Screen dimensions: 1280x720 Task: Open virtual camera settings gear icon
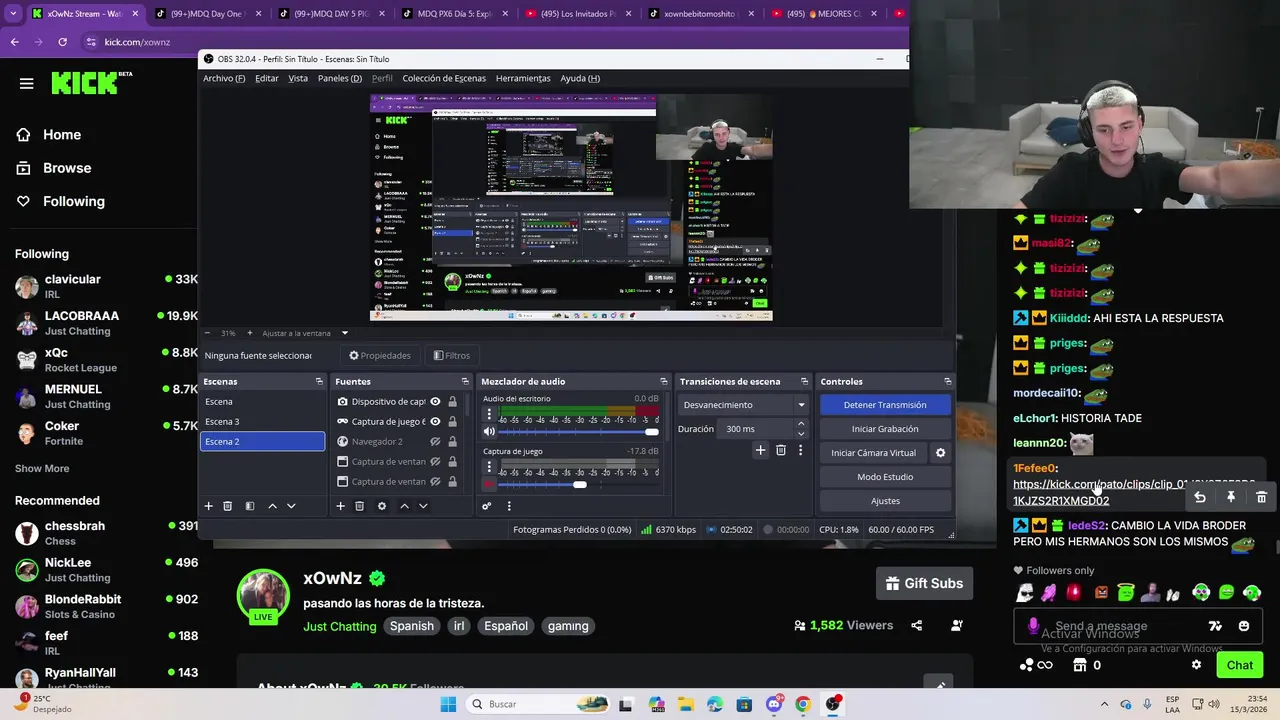tap(940, 453)
